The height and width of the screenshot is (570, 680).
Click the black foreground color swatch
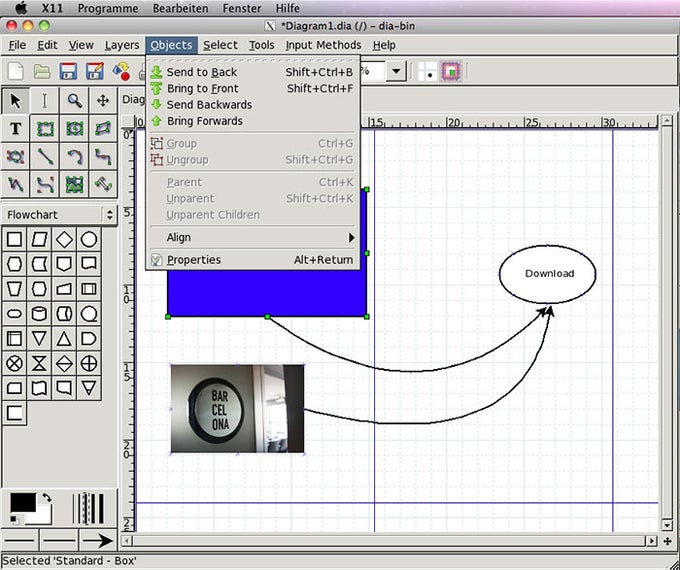pyautogui.click(x=23, y=502)
